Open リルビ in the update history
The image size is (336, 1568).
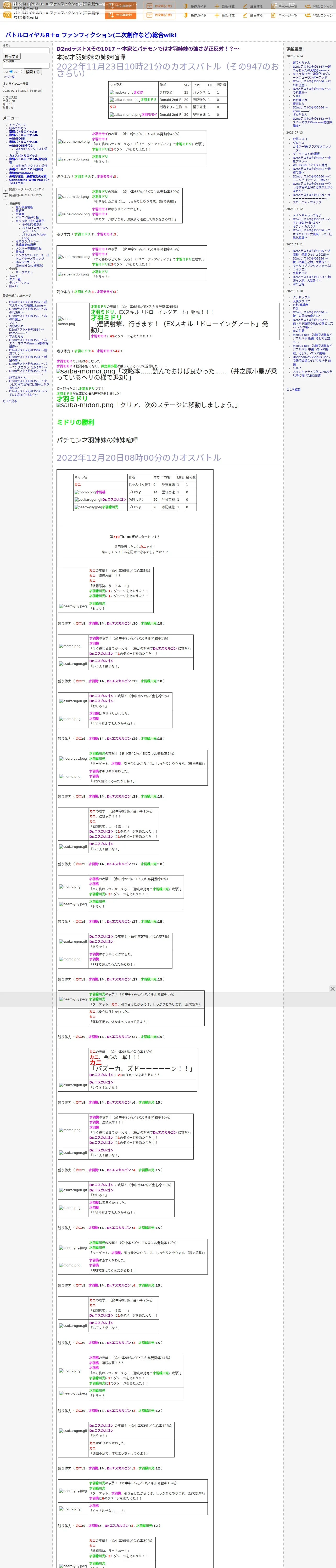pyautogui.click(x=297, y=368)
